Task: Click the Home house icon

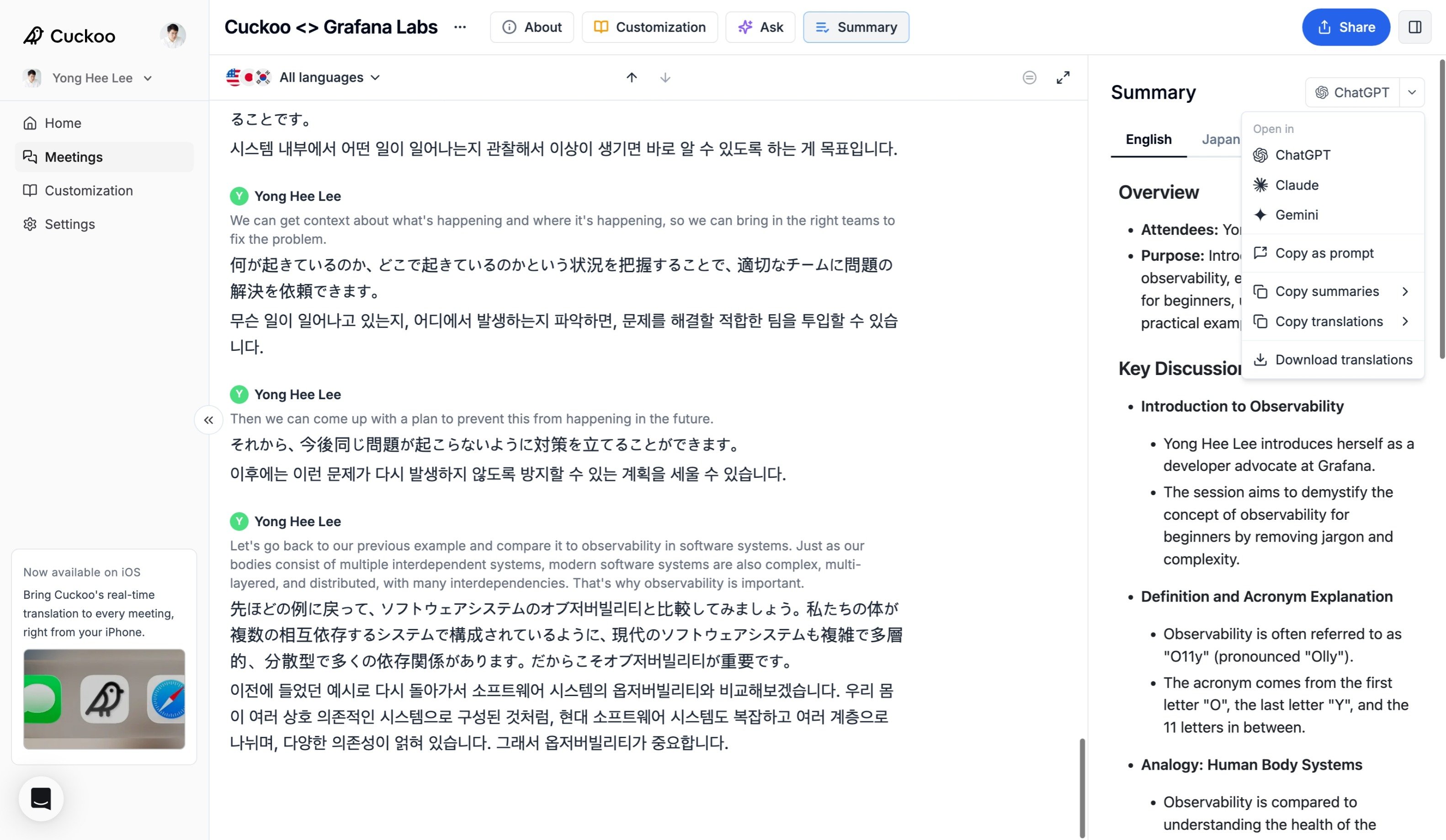Action: [30, 123]
